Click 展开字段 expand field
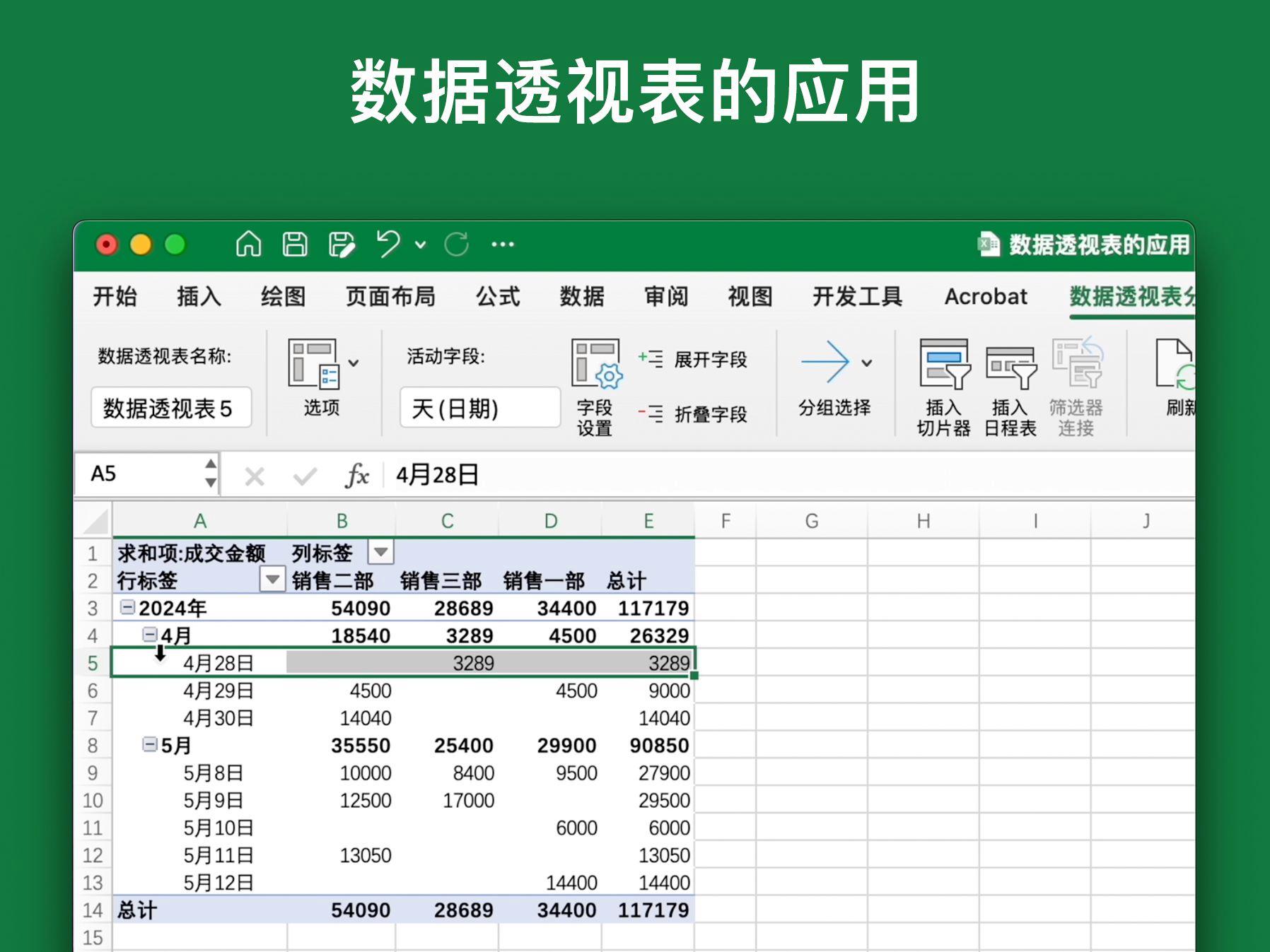This screenshot has width=1270, height=952. (x=692, y=359)
